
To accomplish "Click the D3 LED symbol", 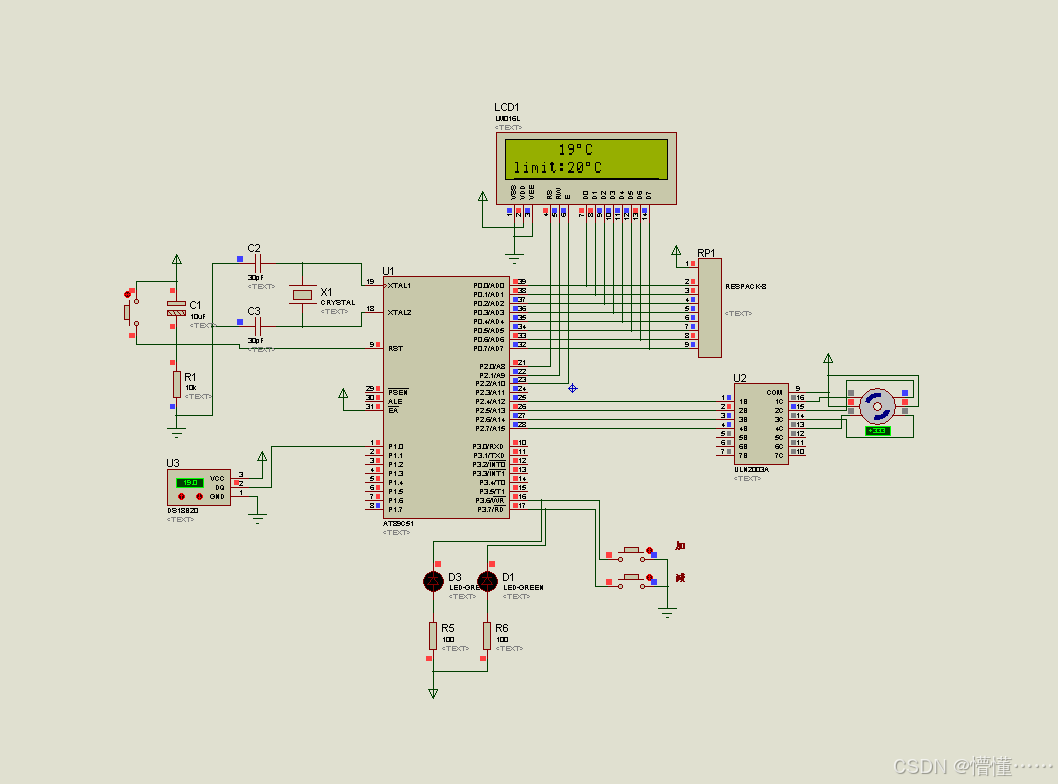I will 433,581.
